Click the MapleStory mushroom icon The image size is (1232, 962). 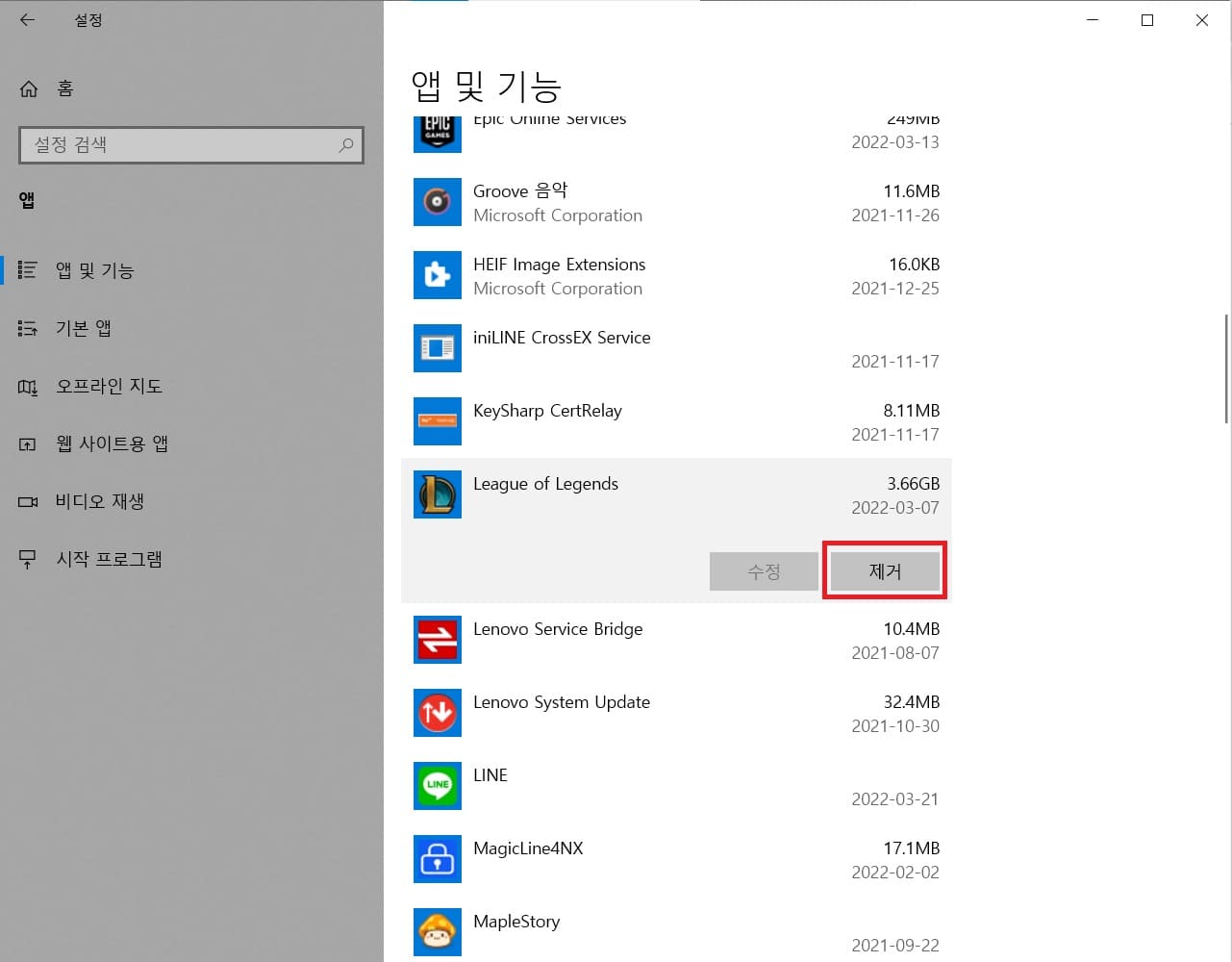coord(438,932)
